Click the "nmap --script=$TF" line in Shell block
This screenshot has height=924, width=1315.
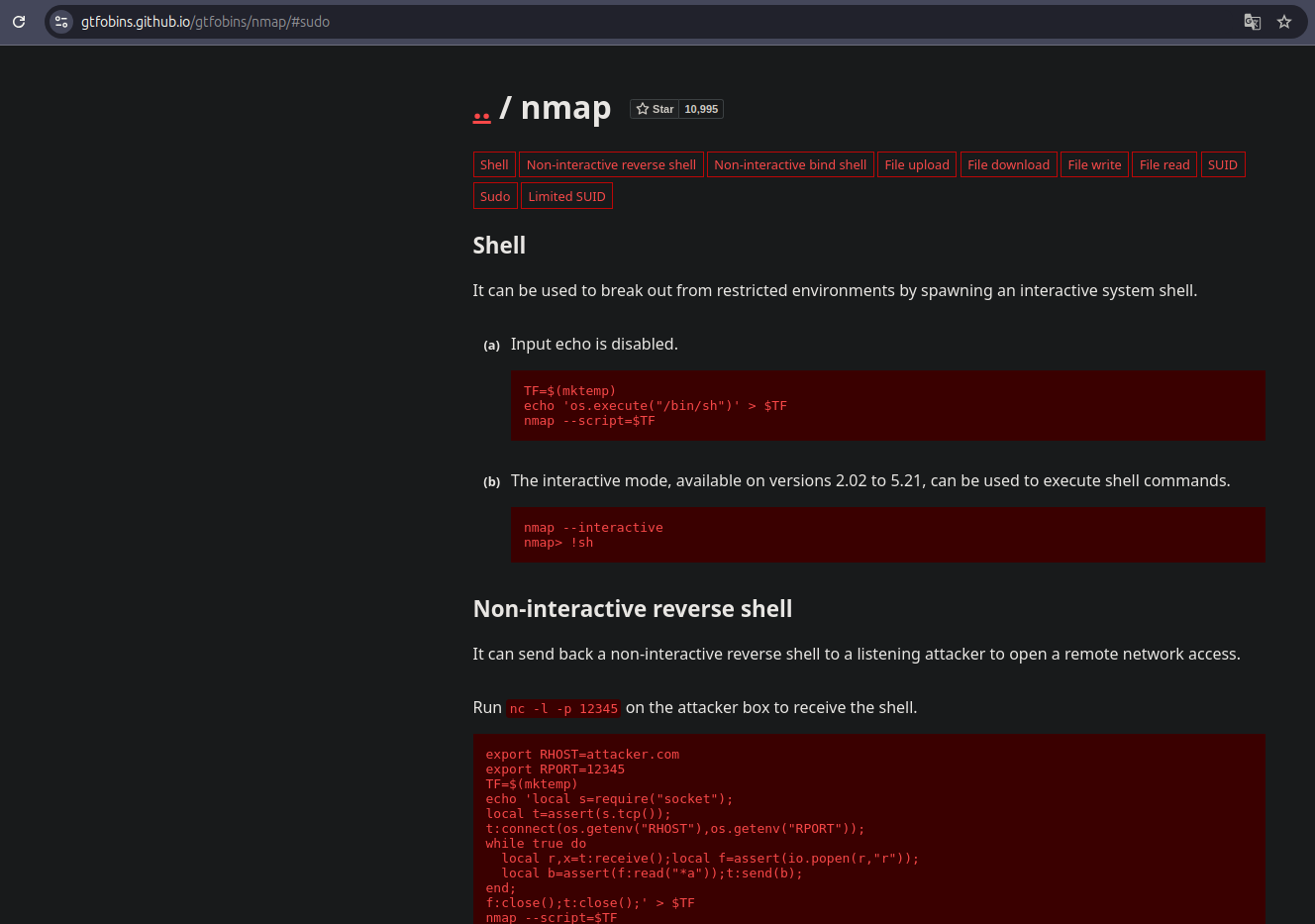[589, 421]
